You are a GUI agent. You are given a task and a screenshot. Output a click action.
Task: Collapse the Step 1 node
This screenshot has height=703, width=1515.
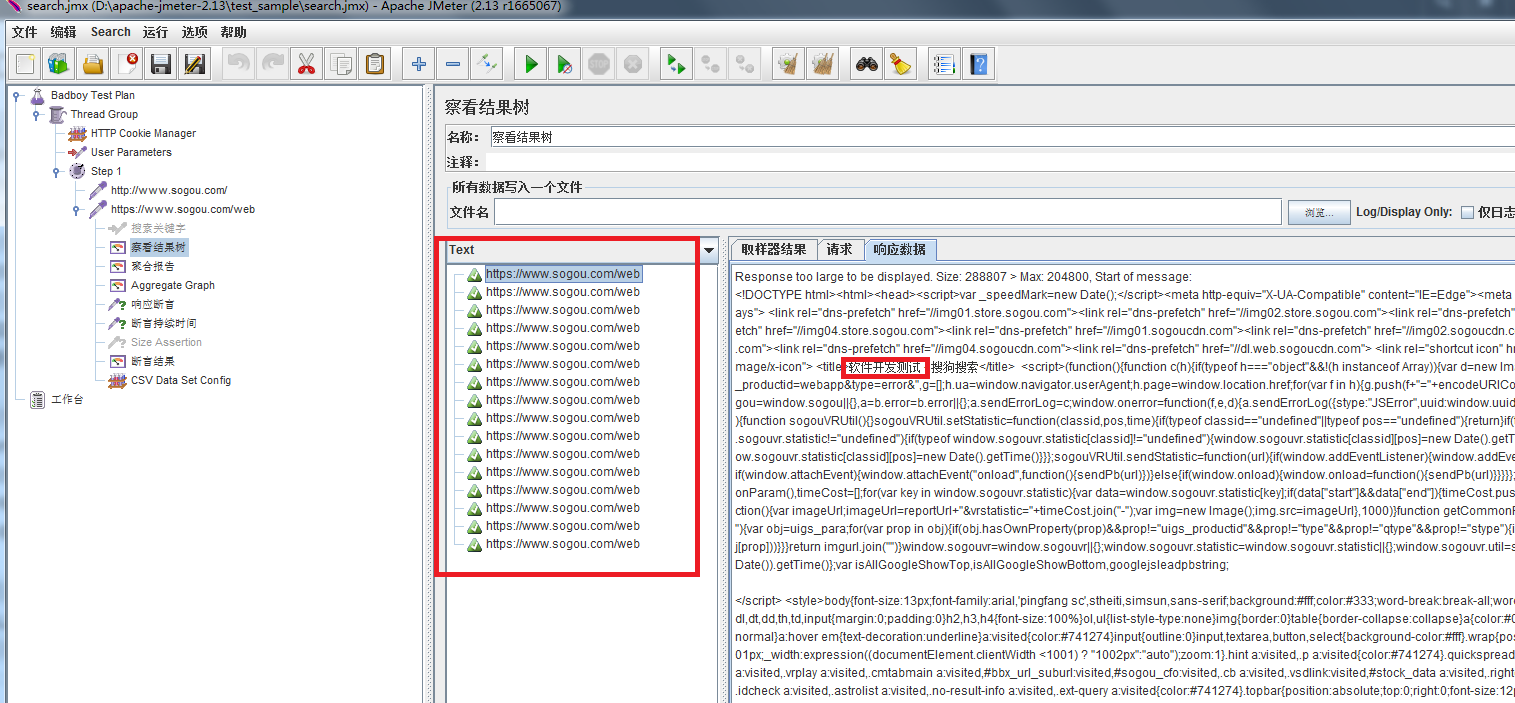(x=57, y=172)
